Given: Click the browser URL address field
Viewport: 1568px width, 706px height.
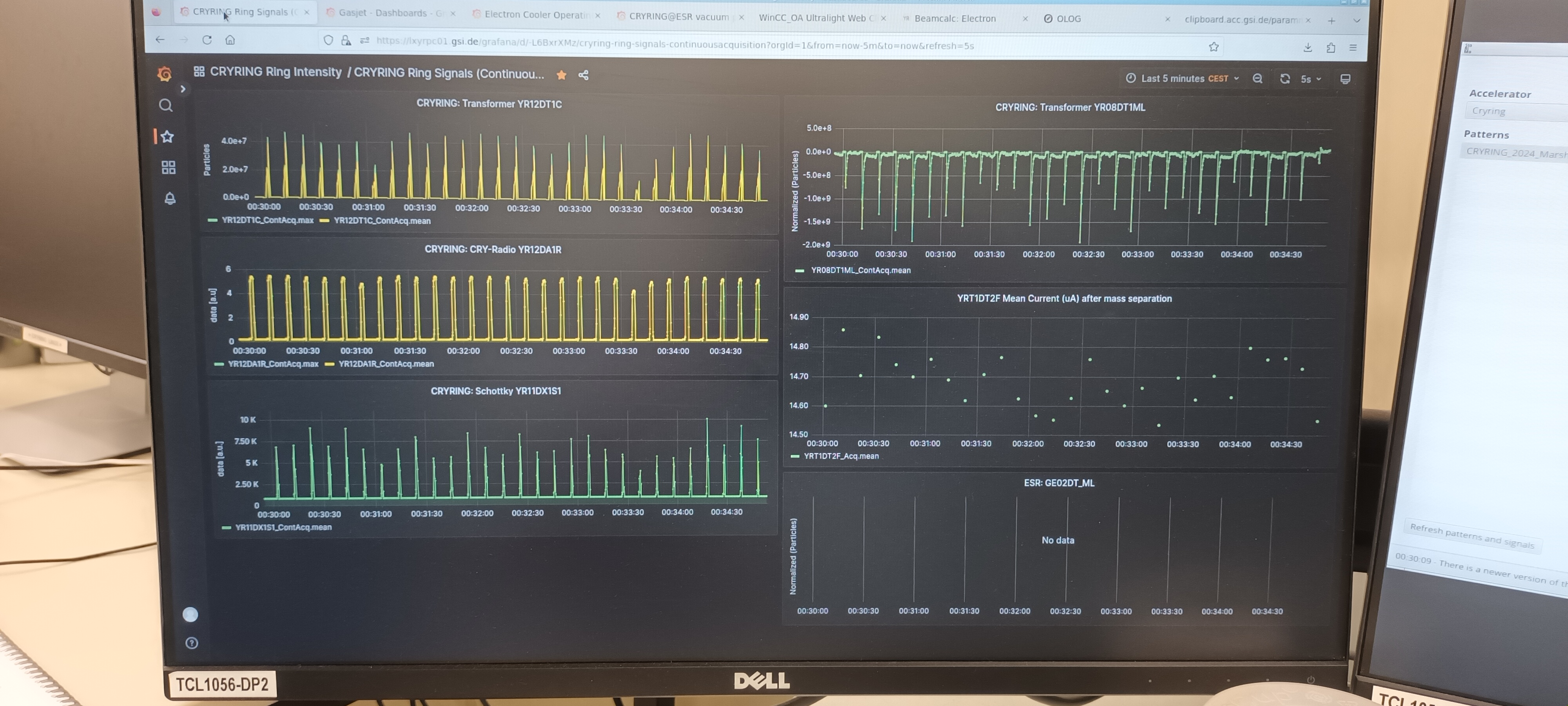Looking at the screenshot, I should 670,45.
